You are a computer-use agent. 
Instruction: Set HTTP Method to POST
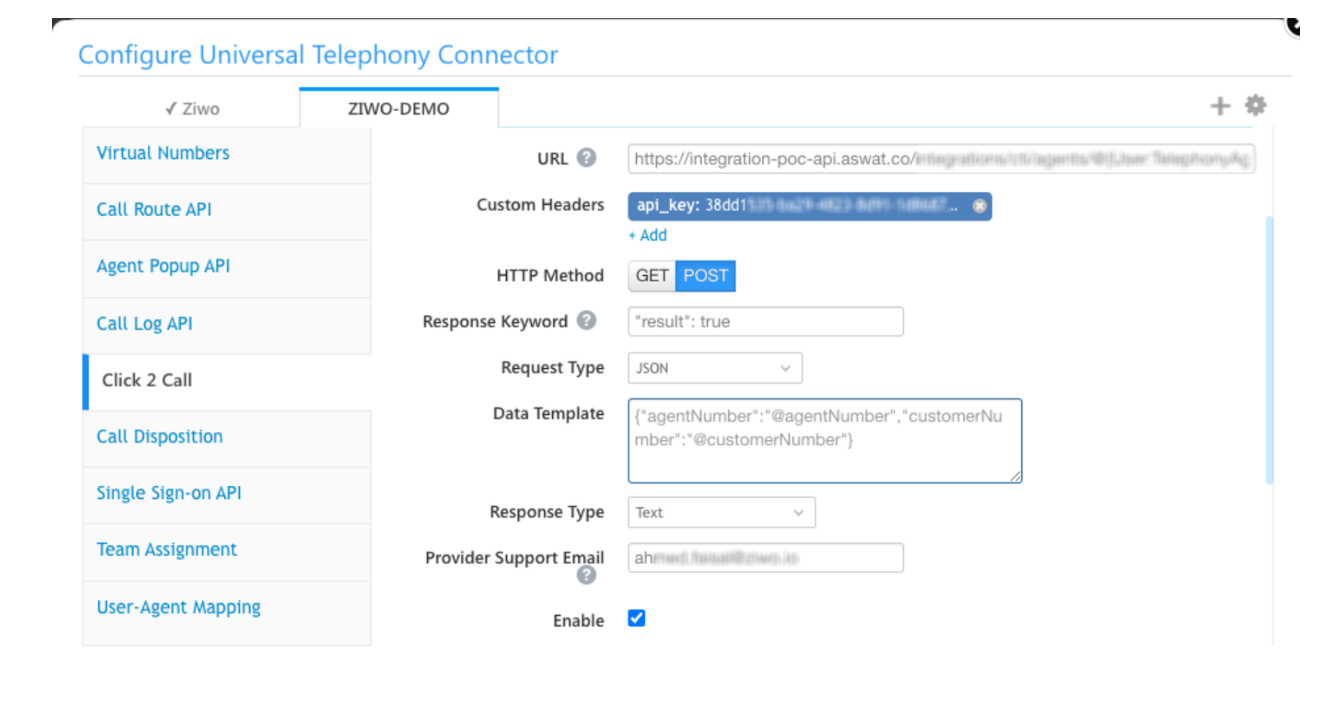click(706, 276)
